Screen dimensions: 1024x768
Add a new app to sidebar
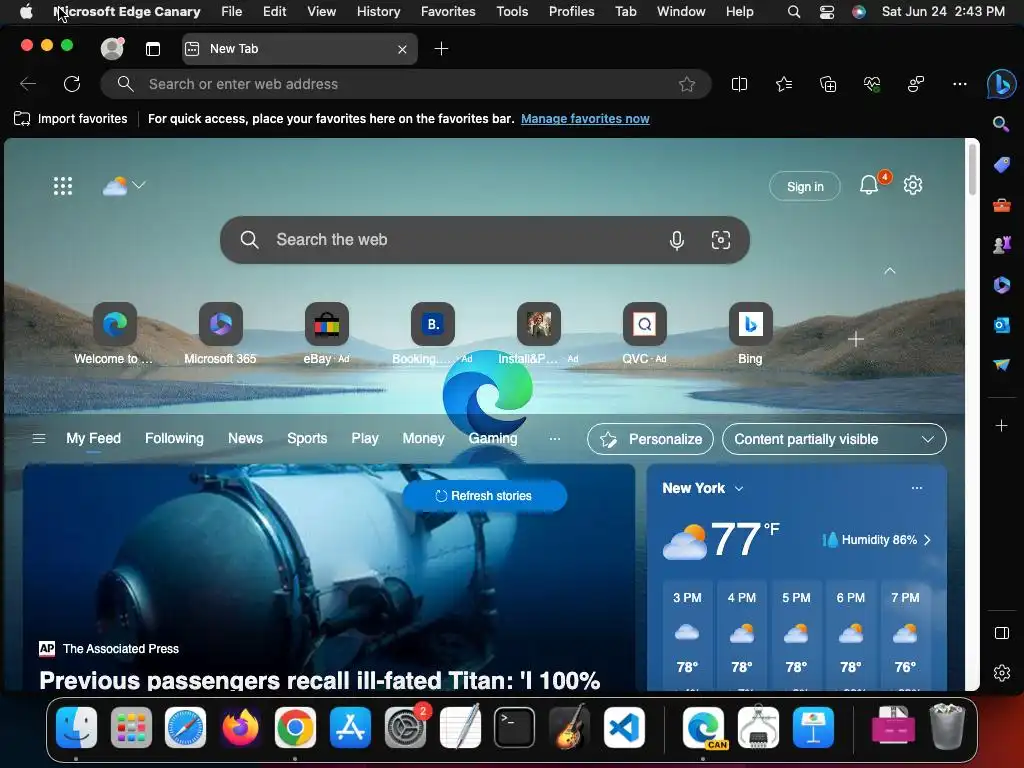coord(1001,426)
